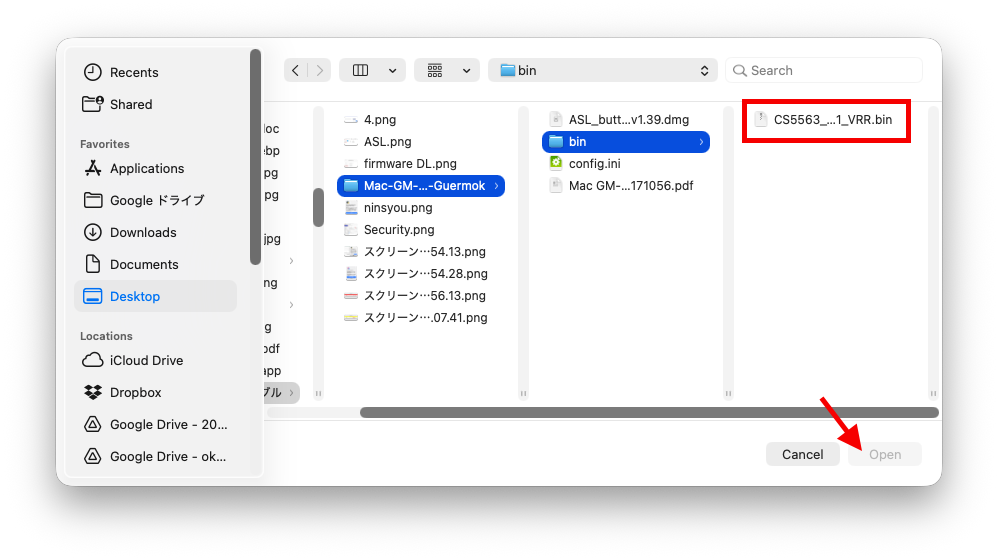
Task: Open Recents in the sidebar
Action: (134, 72)
